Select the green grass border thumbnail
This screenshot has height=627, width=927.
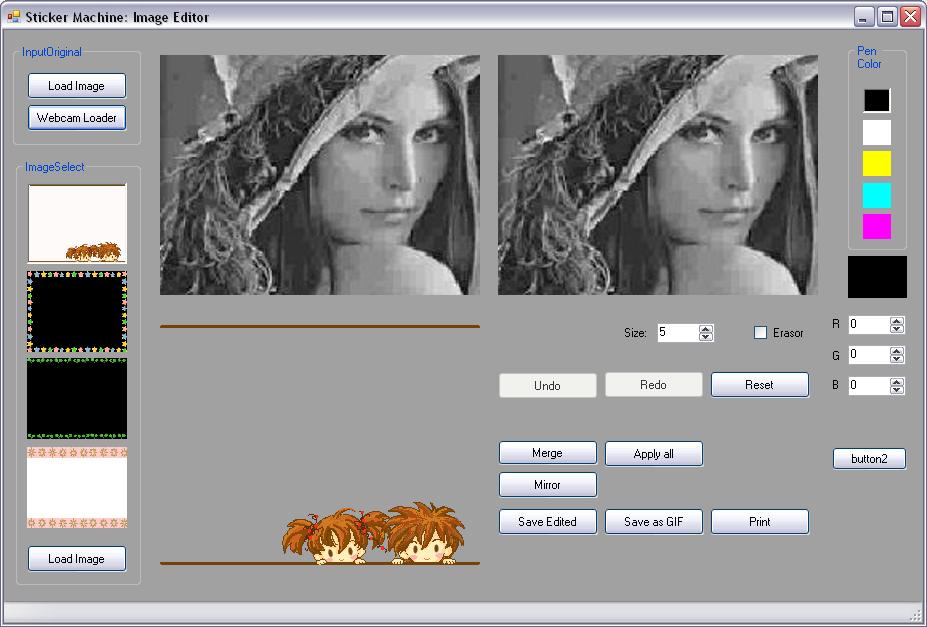pos(77,398)
